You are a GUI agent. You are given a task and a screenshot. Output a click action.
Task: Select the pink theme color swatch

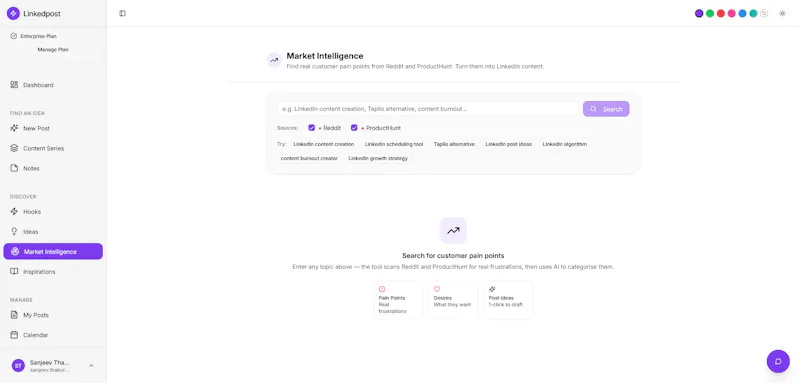coord(731,14)
